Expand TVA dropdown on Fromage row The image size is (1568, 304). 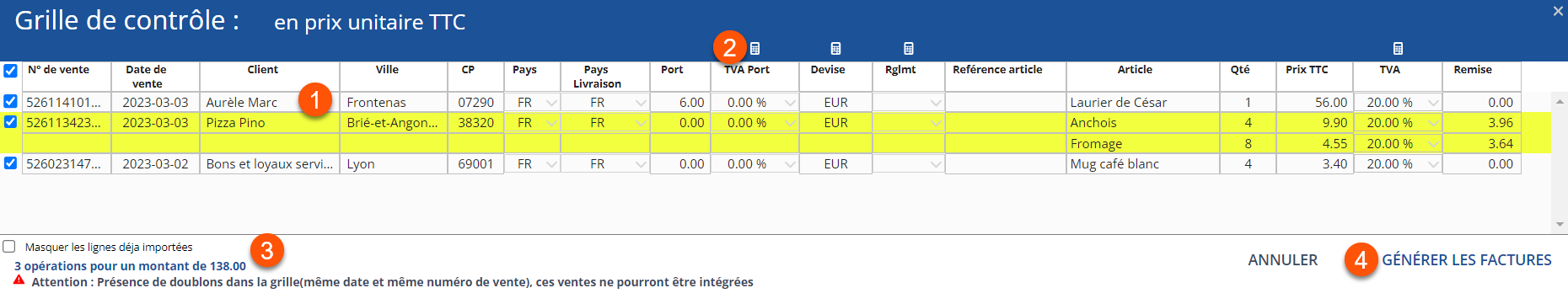(1433, 144)
